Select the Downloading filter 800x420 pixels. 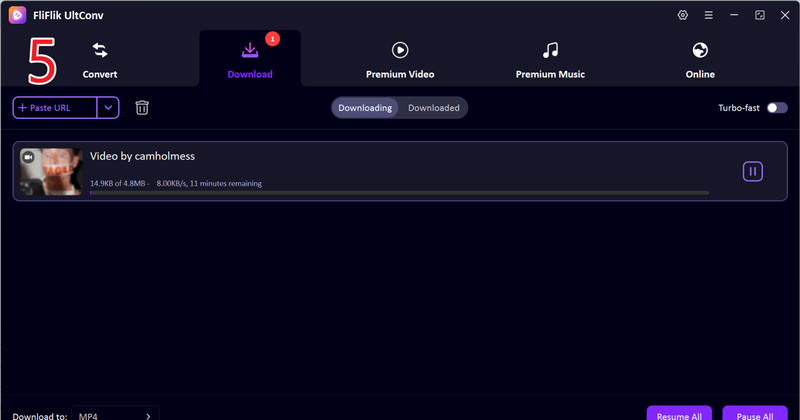click(x=365, y=108)
